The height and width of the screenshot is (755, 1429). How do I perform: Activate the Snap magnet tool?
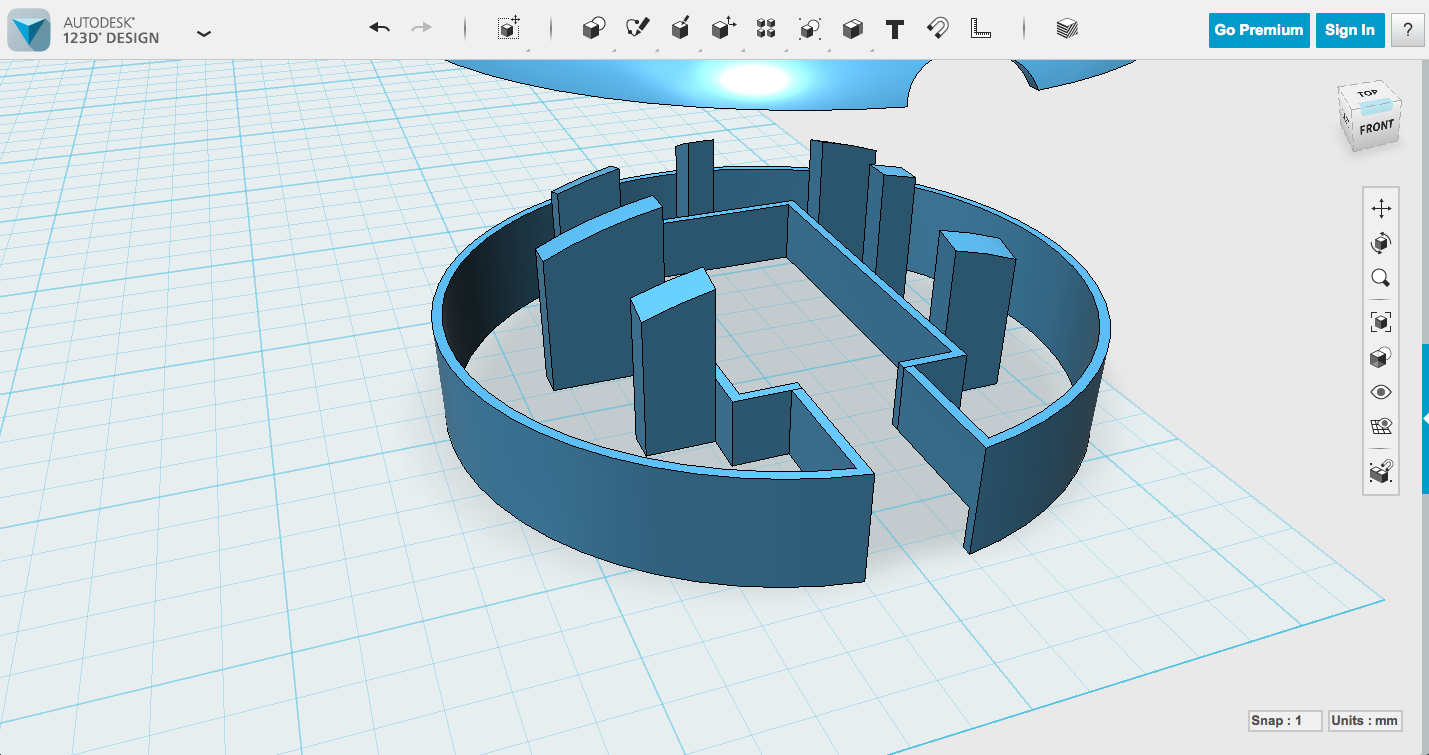tap(936, 28)
